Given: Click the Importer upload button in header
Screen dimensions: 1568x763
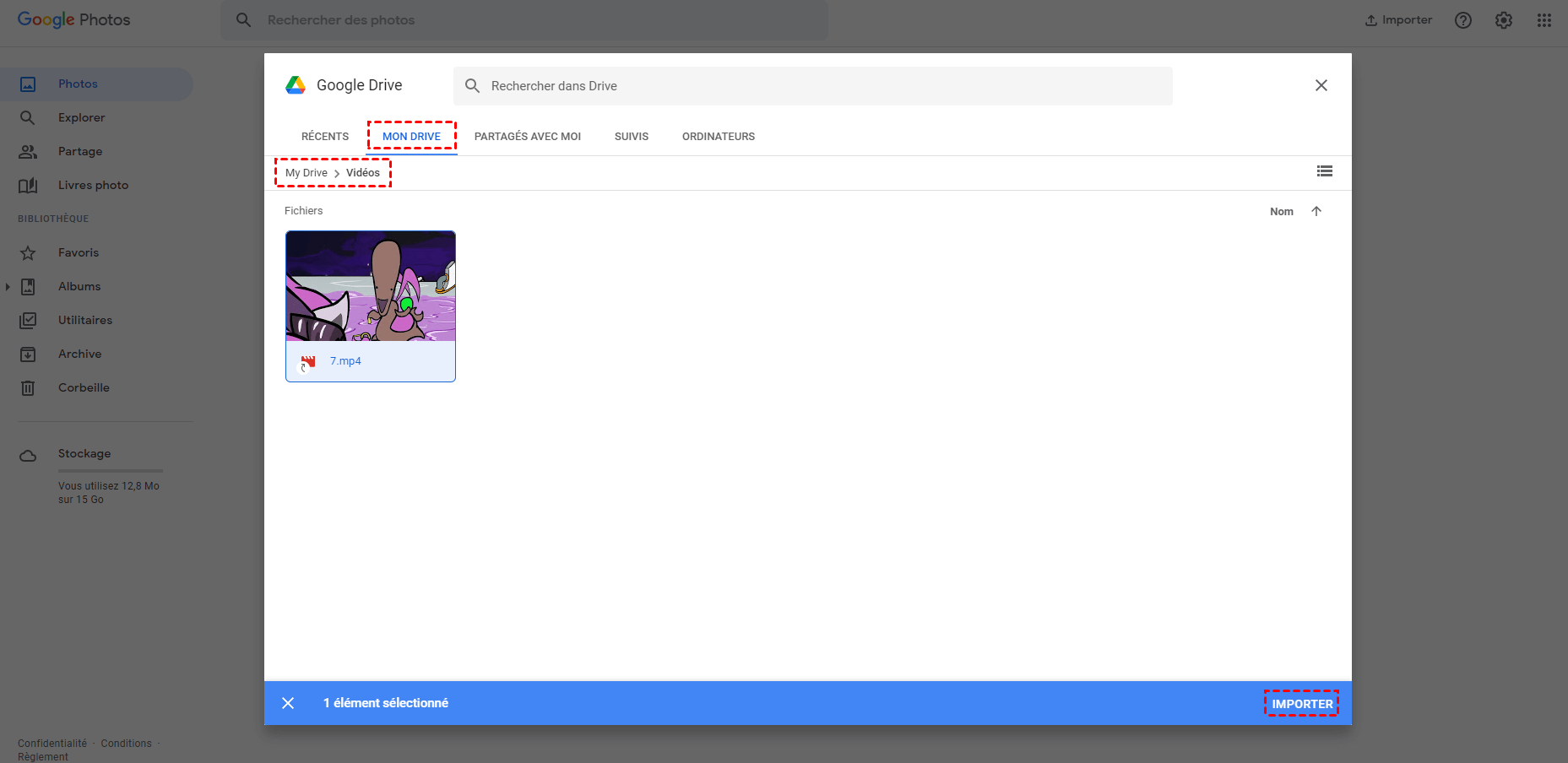Looking at the screenshot, I should click(1398, 19).
